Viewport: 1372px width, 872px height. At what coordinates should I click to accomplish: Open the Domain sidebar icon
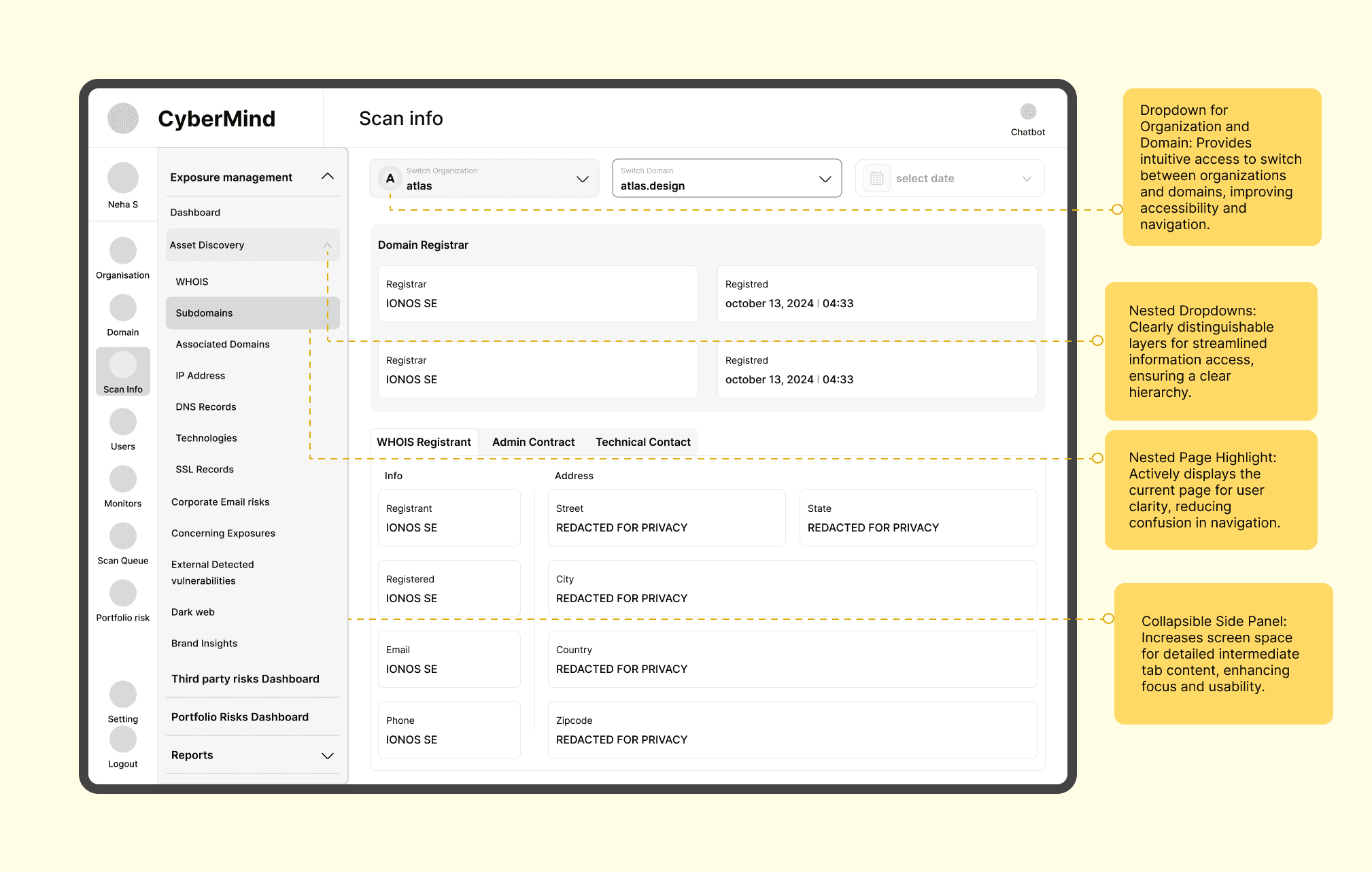pos(123,308)
